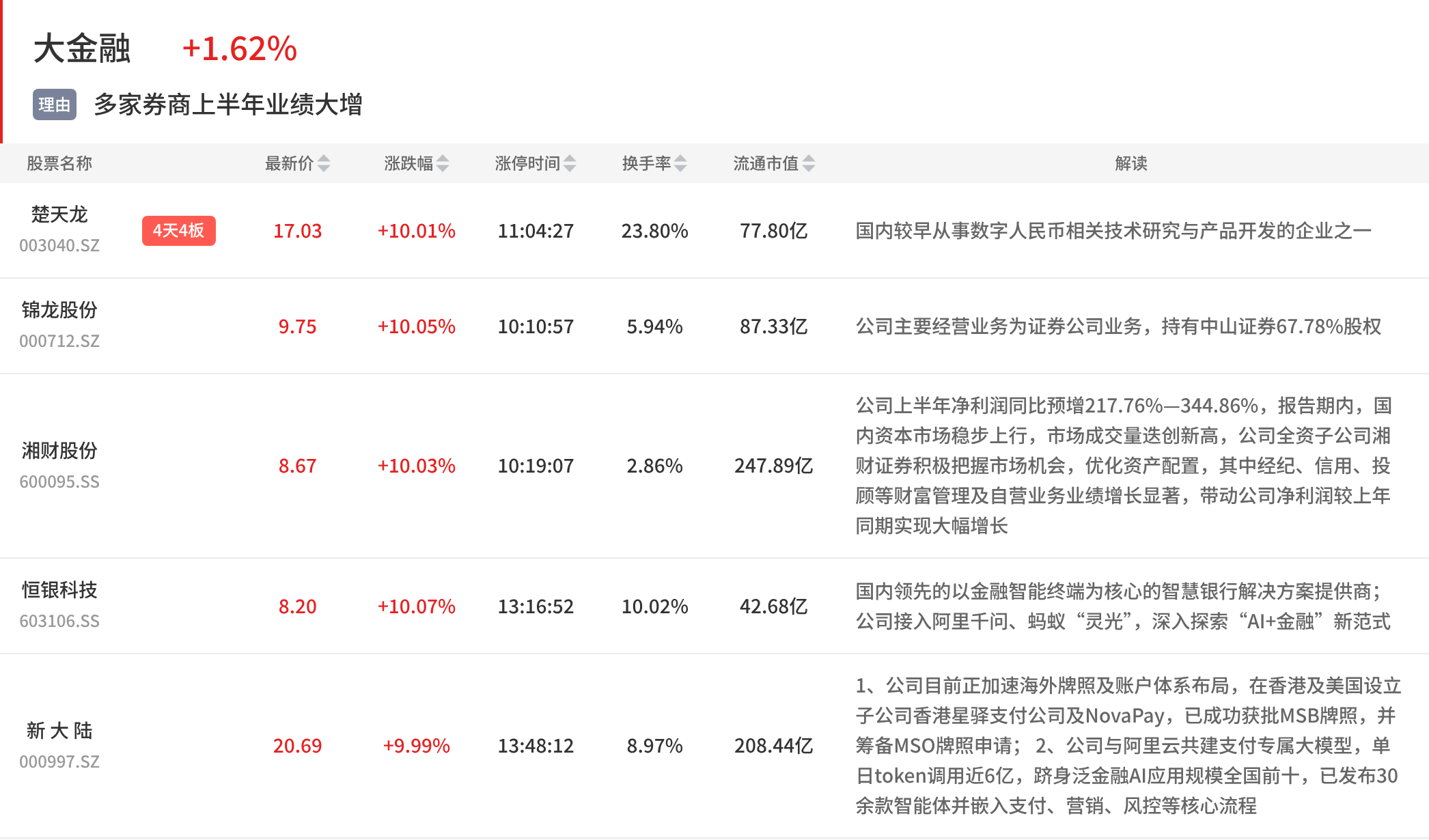Click 湘财股份 analysis text
Viewport: 1429px width, 840px height.
1124,466
